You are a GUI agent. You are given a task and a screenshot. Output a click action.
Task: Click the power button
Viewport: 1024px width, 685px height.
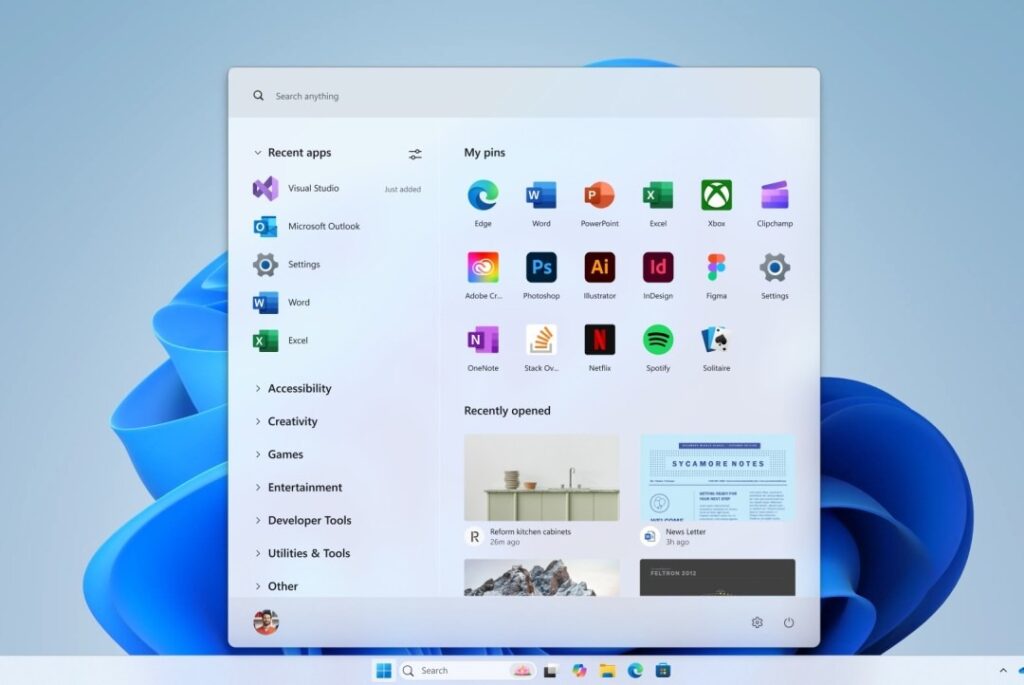pos(789,622)
